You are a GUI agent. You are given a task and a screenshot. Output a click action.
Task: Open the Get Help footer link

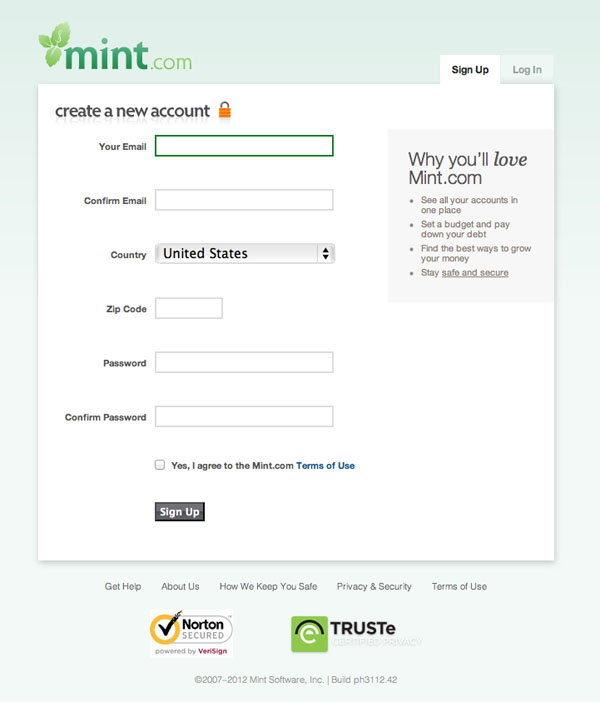123,586
